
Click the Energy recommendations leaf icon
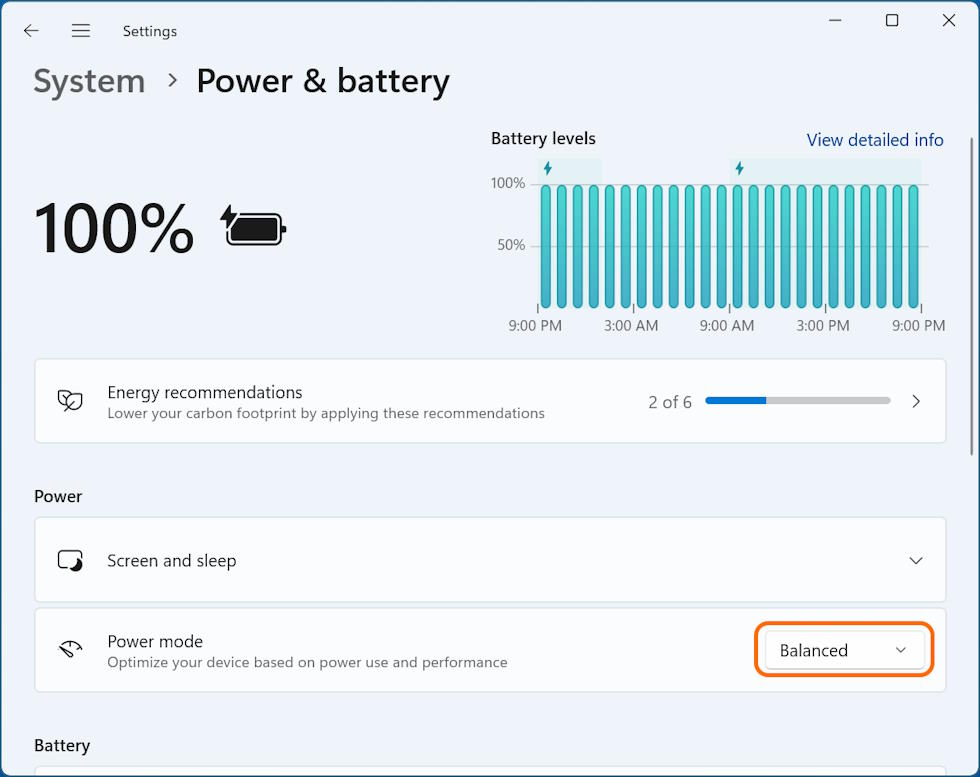pyautogui.click(x=70, y=401)
